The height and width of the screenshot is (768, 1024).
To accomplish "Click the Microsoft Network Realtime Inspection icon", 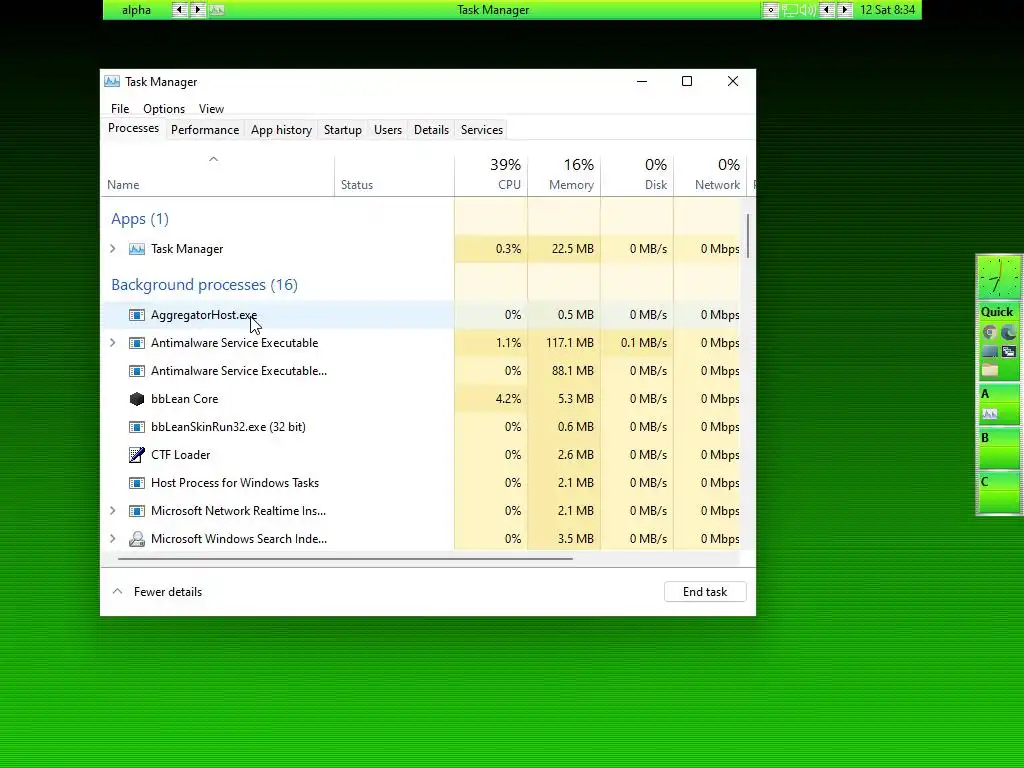I will [x=136, y=511].
